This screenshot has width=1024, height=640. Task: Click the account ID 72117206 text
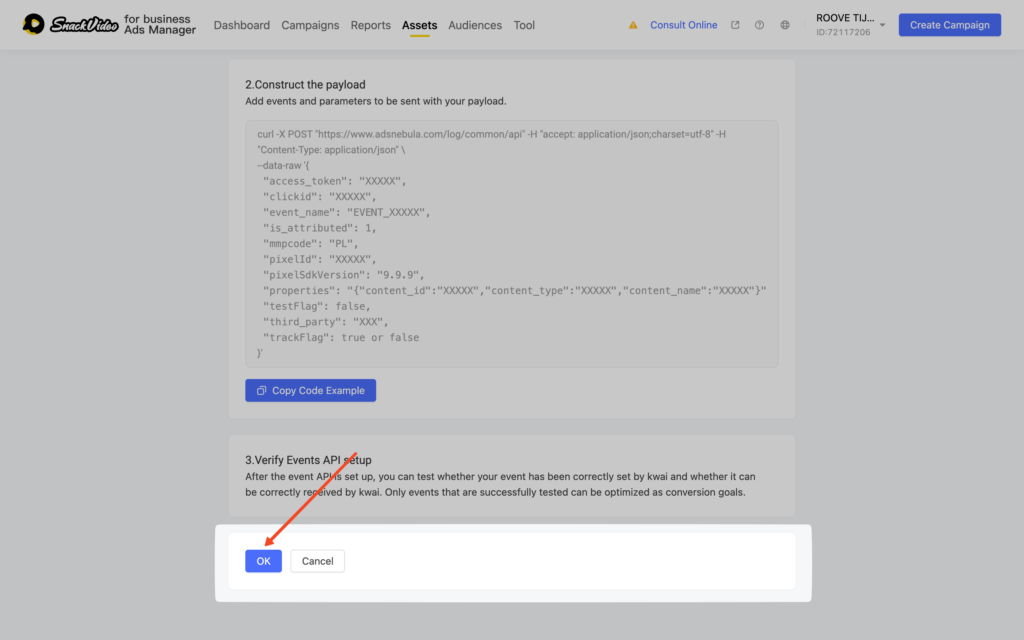pyautogui.click(x=843, y=32)
